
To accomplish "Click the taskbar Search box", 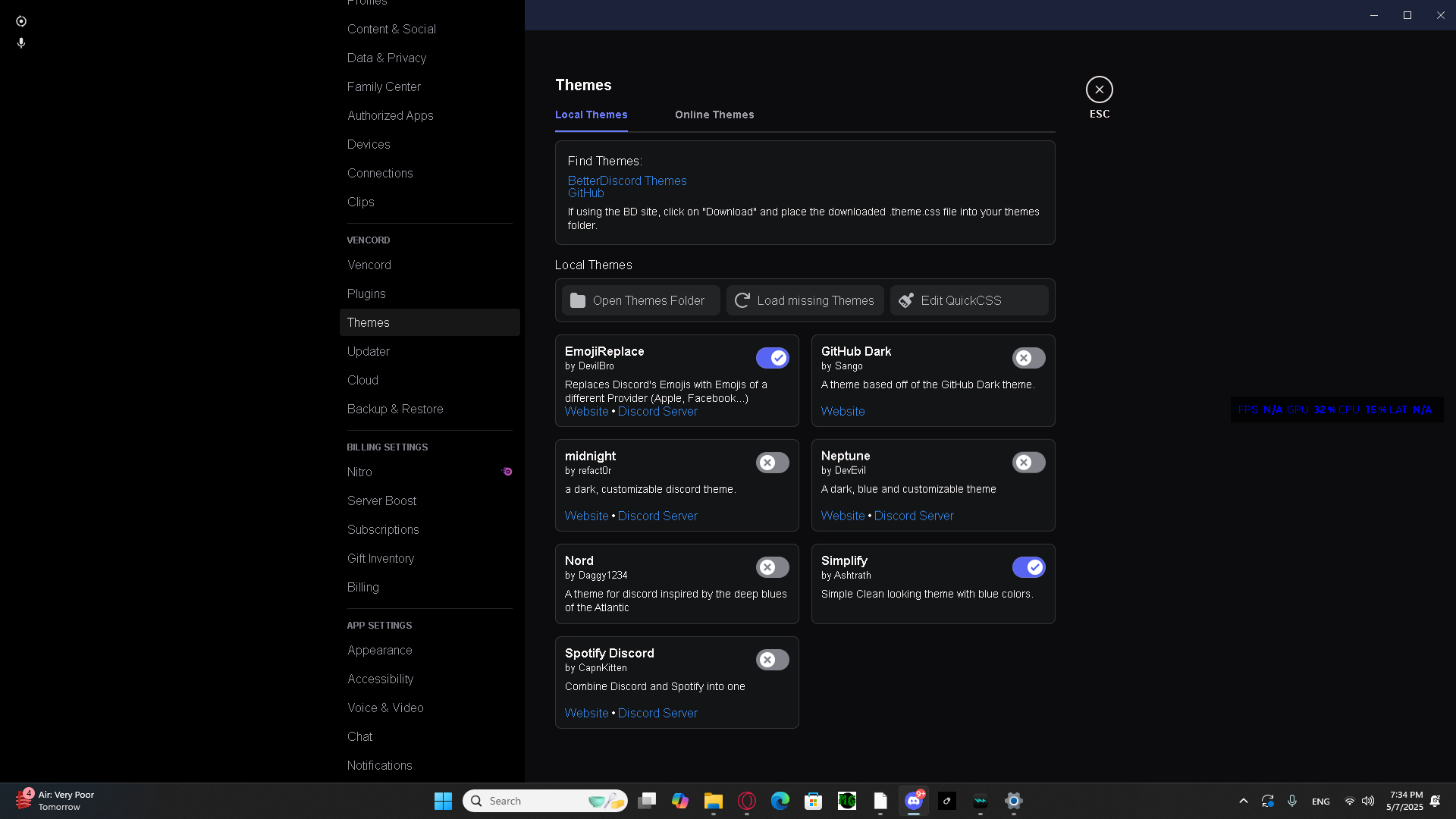I will (531, 801).
